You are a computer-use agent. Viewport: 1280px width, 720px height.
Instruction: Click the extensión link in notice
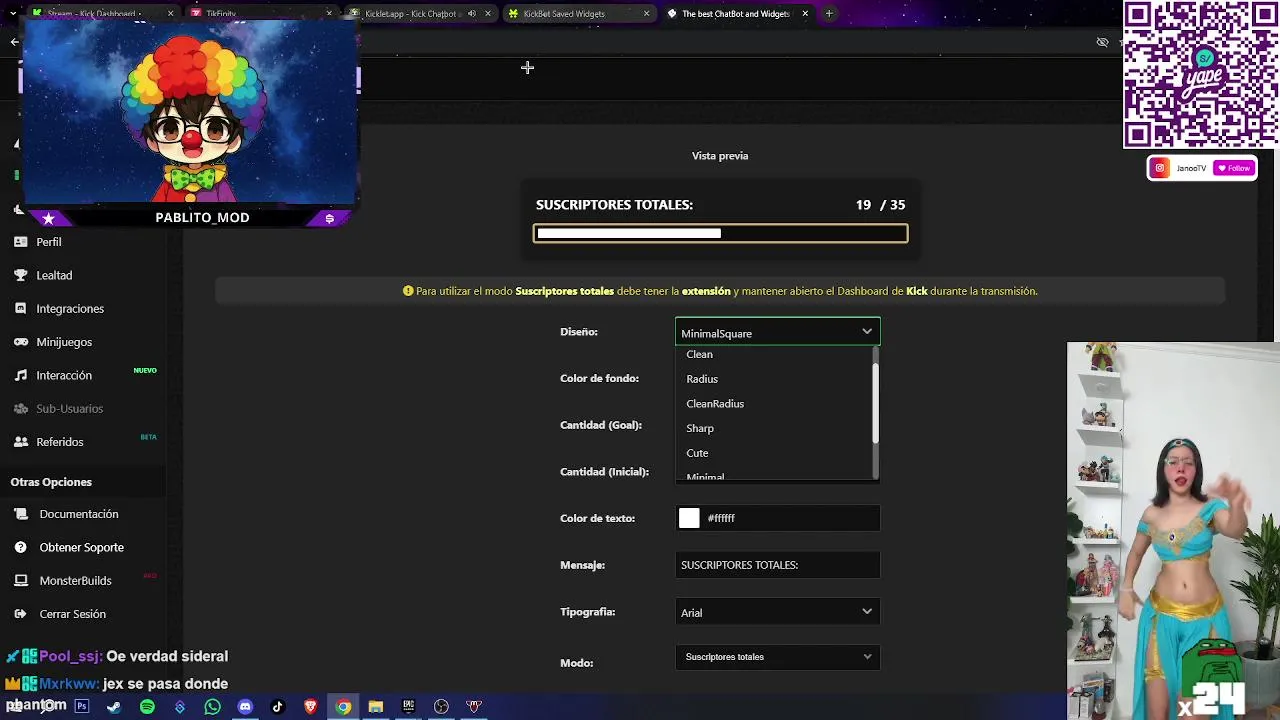tap(706, 291)
